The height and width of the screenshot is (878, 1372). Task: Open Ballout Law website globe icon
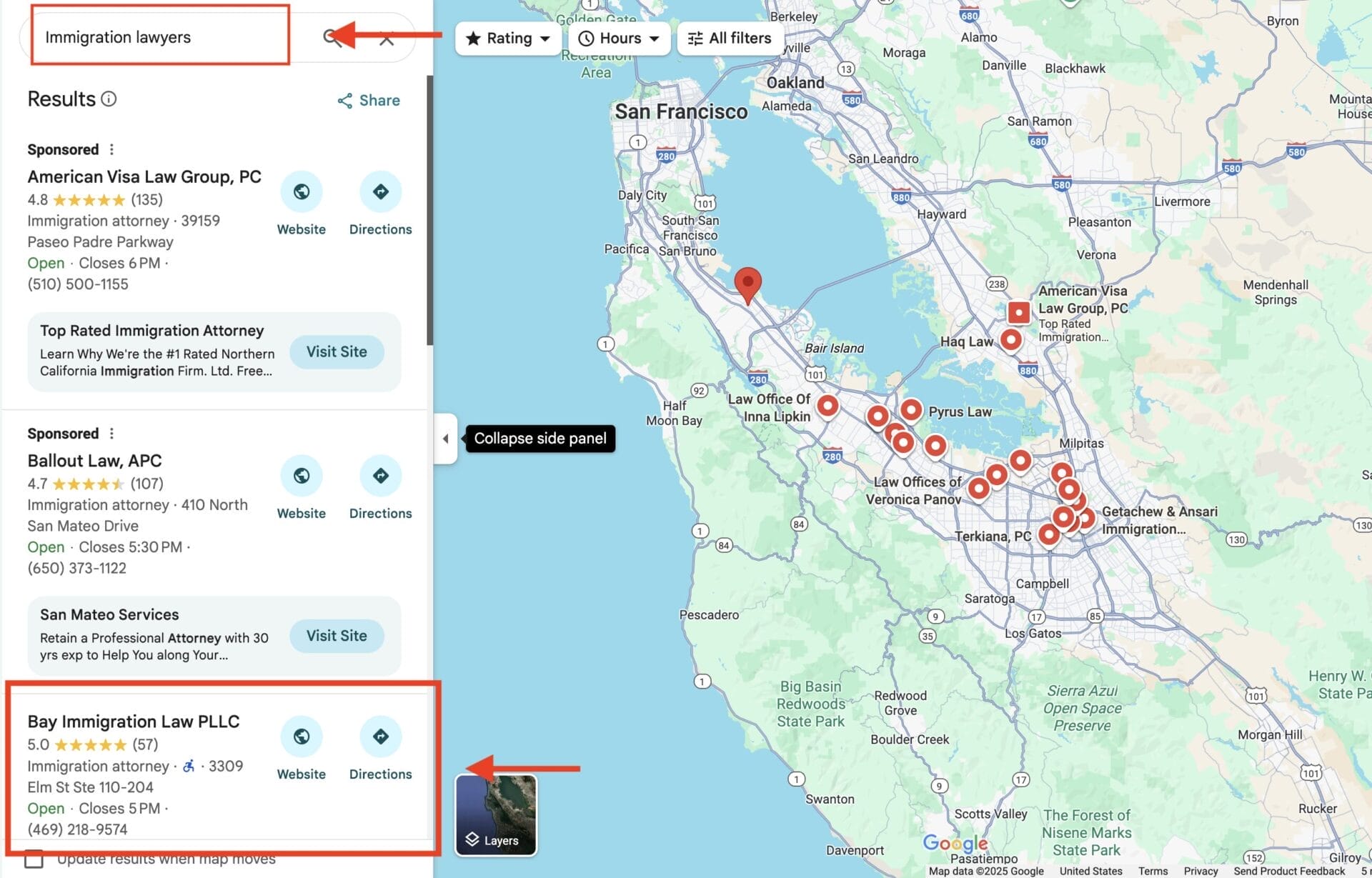(301, 476)
